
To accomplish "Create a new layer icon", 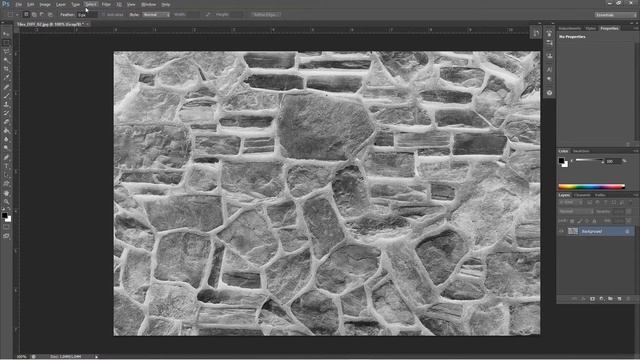I will 619,299.
